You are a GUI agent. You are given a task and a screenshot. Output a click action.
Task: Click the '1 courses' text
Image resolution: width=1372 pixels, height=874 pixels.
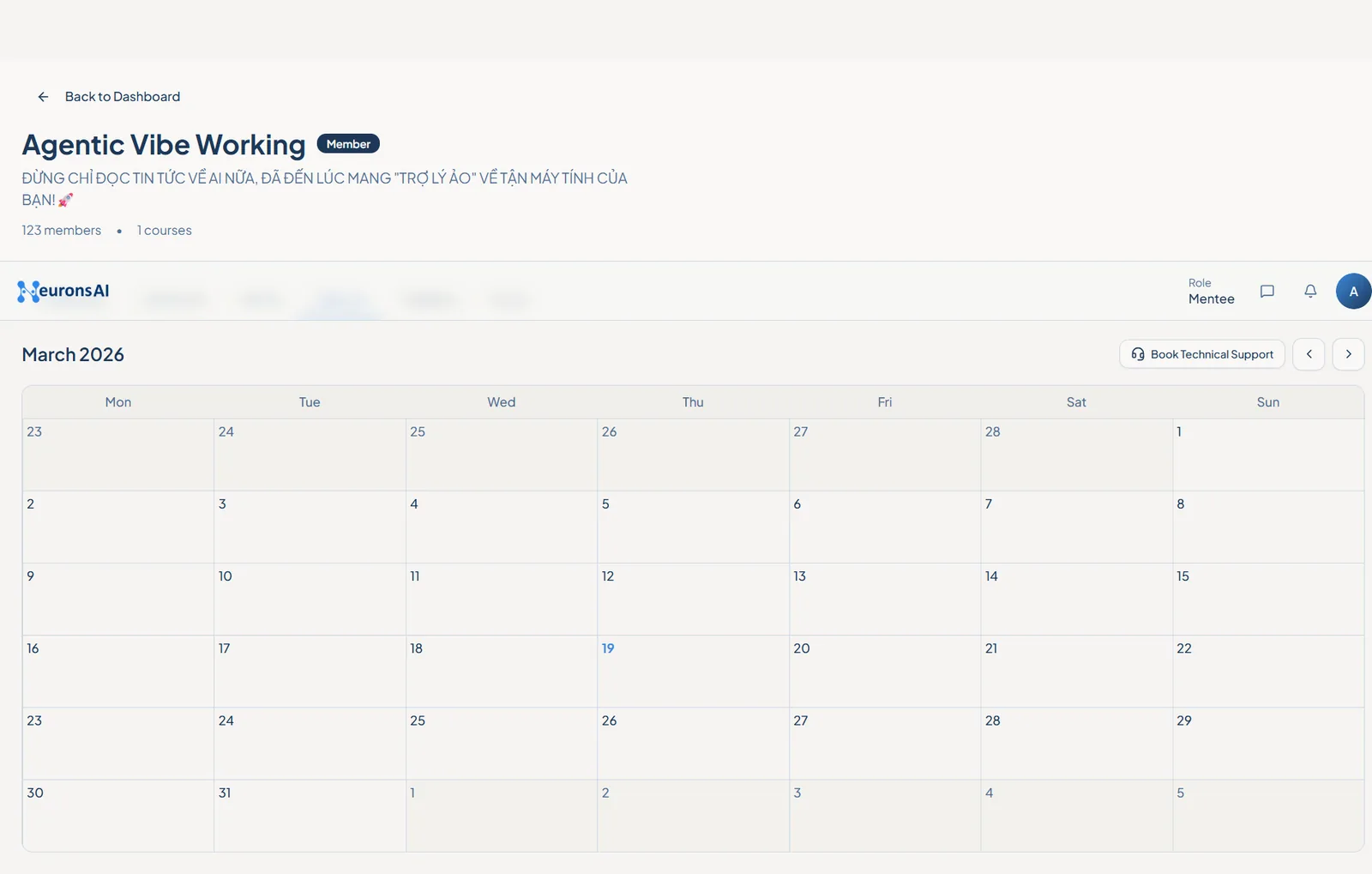(165, 231)
